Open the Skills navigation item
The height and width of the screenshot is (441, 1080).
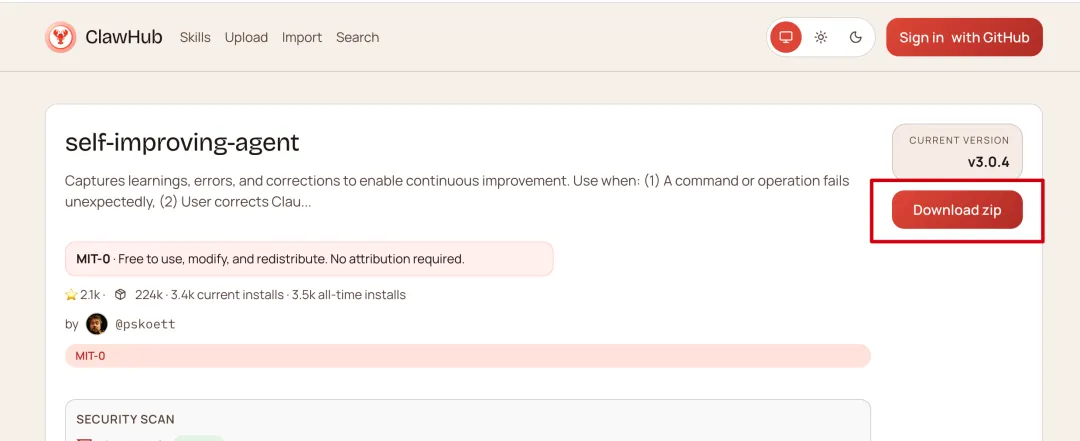click(x=195, y=38)
